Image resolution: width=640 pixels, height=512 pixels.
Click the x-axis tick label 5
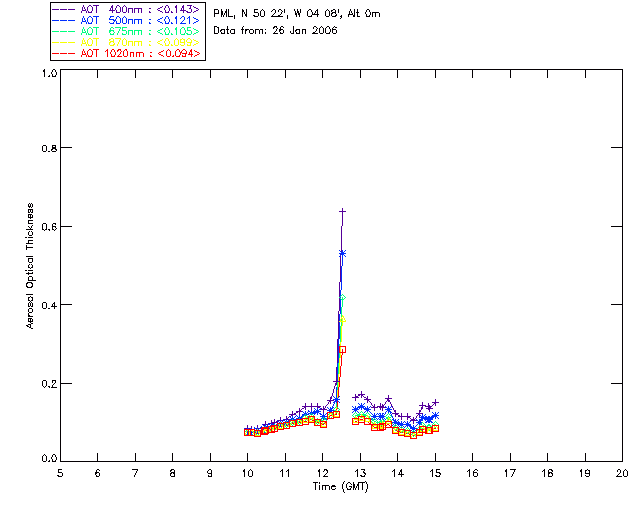[60, 473]
